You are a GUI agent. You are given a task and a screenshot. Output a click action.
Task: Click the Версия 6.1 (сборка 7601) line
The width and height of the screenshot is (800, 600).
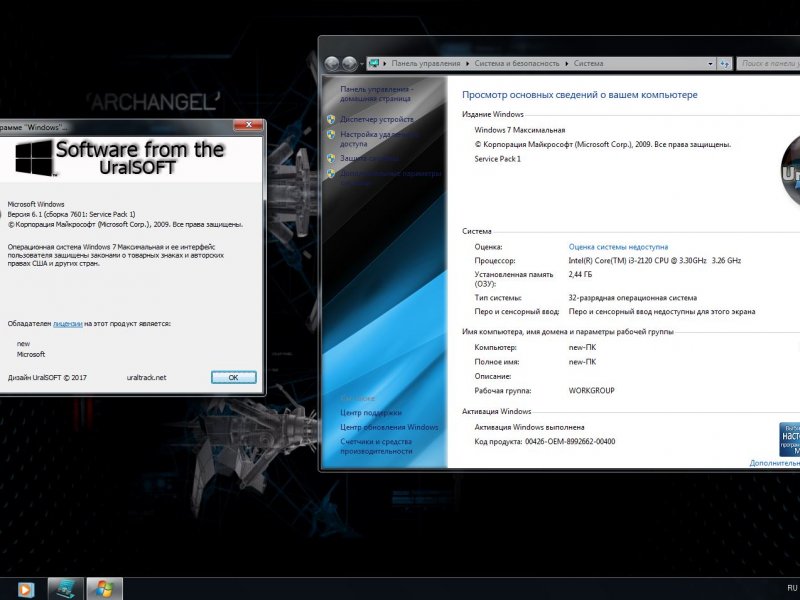point(71,214)
